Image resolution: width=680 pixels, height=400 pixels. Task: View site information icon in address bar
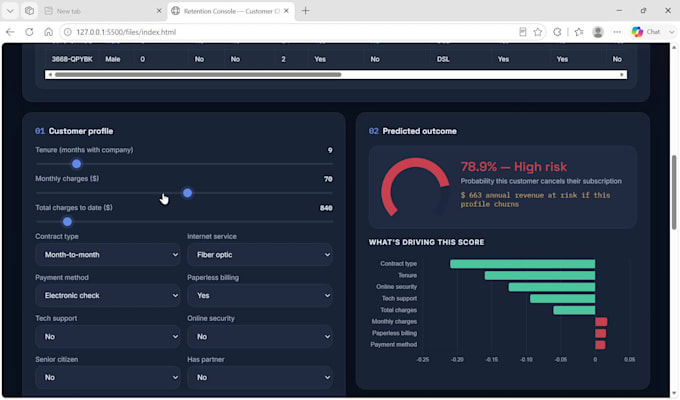click(x=68, y=32)
